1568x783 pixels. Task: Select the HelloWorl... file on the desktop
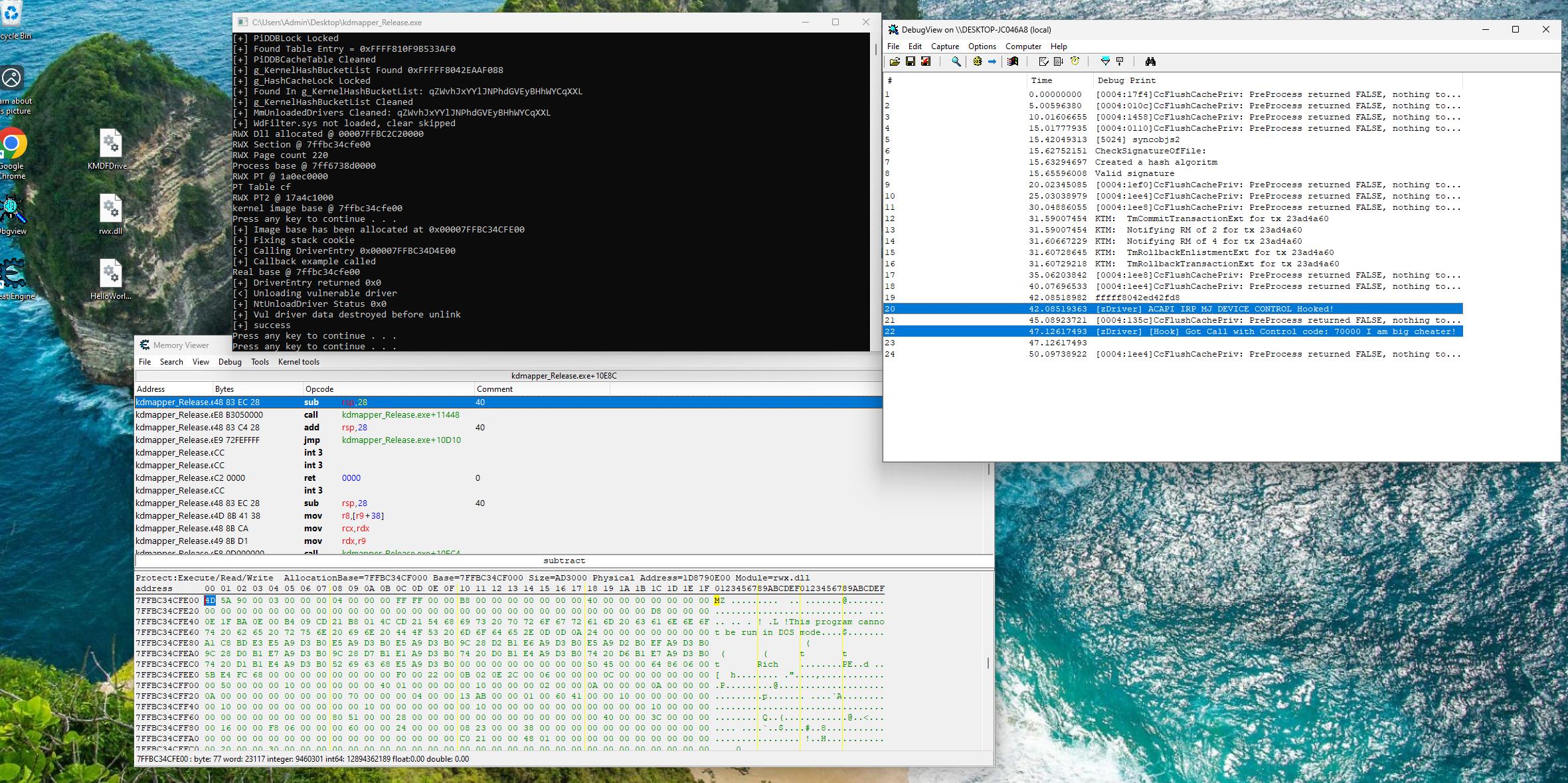coord(110,280)
